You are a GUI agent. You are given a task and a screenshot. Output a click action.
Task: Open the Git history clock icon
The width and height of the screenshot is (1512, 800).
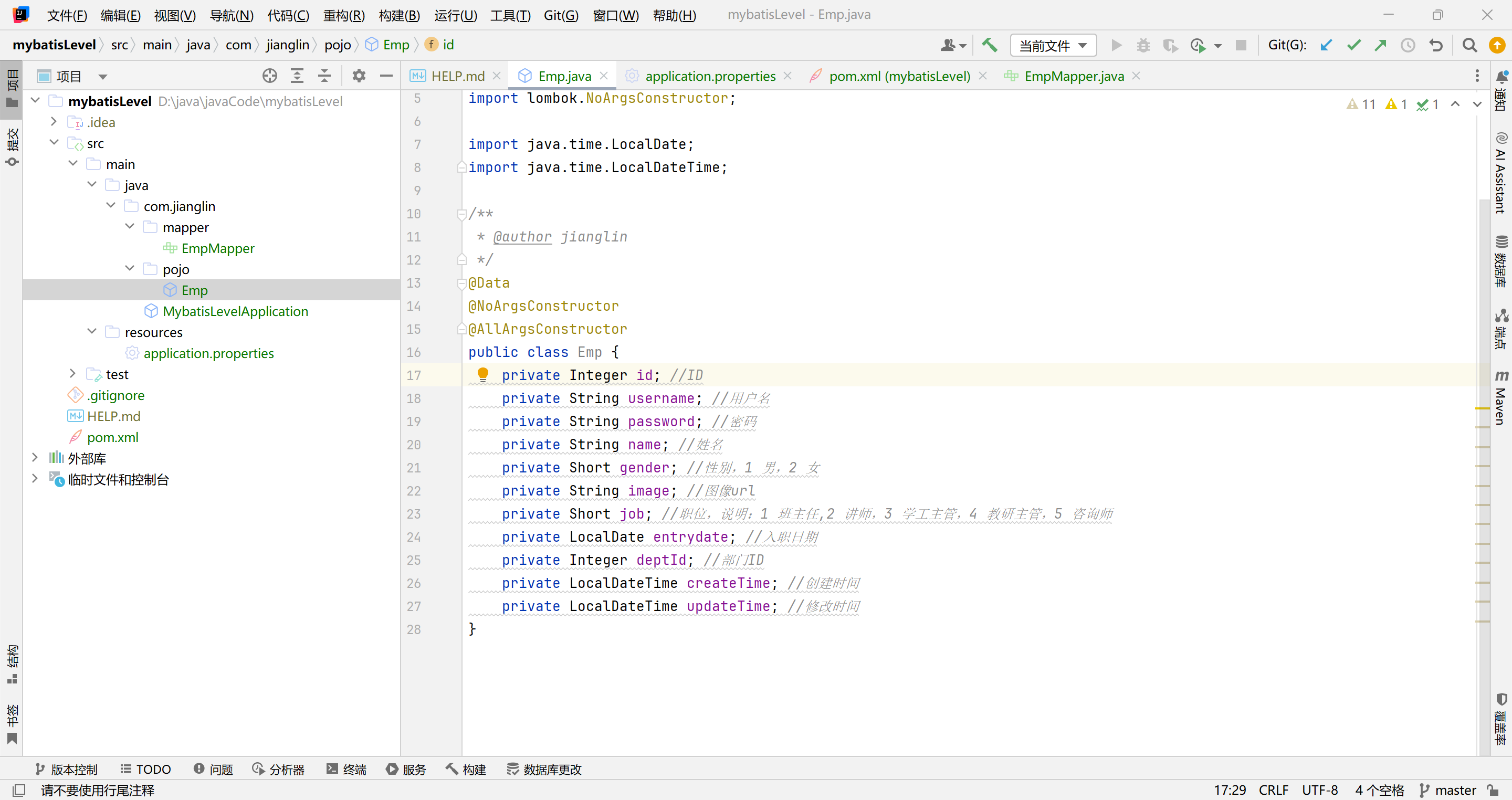[x=1408, y=45]
